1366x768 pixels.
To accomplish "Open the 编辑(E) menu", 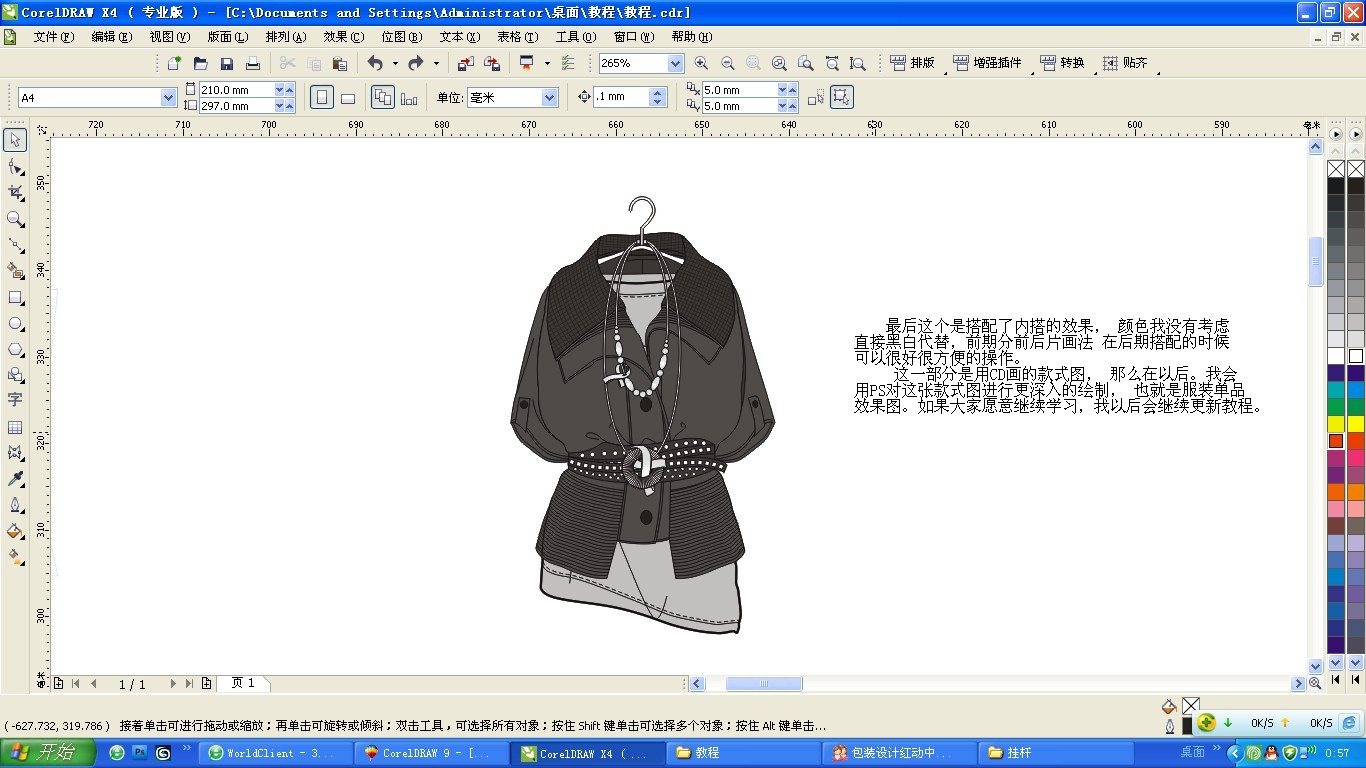I will pos(112,37).
